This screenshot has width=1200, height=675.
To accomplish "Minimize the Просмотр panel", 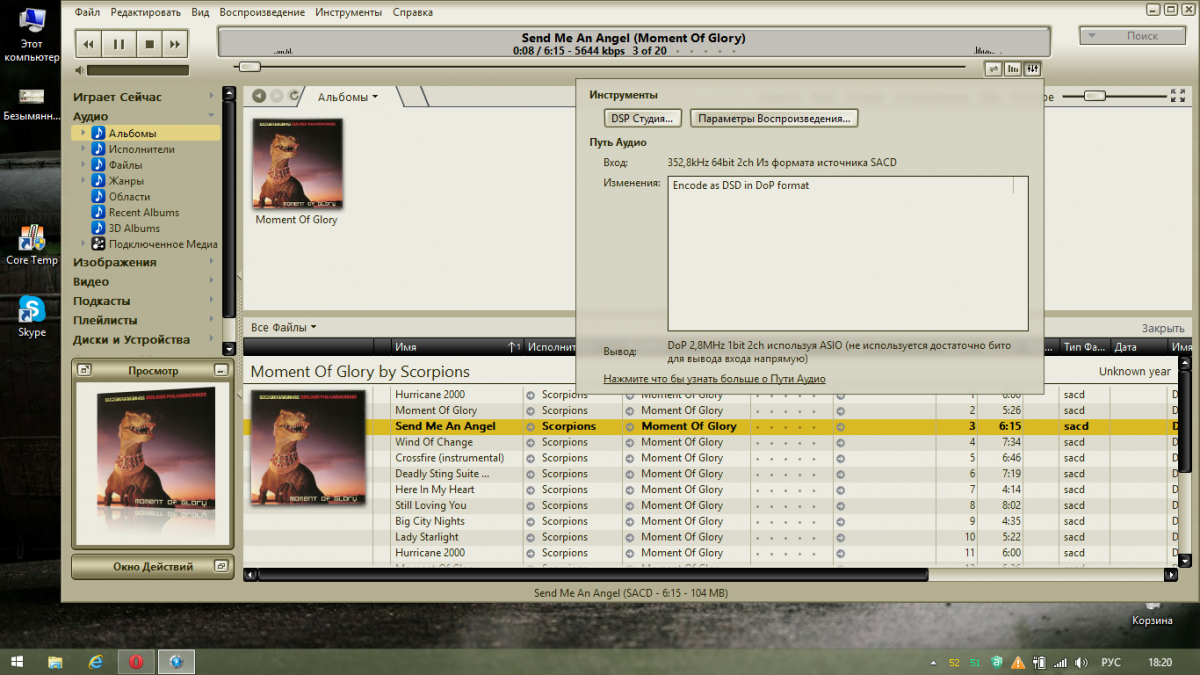I will [220, 371].
